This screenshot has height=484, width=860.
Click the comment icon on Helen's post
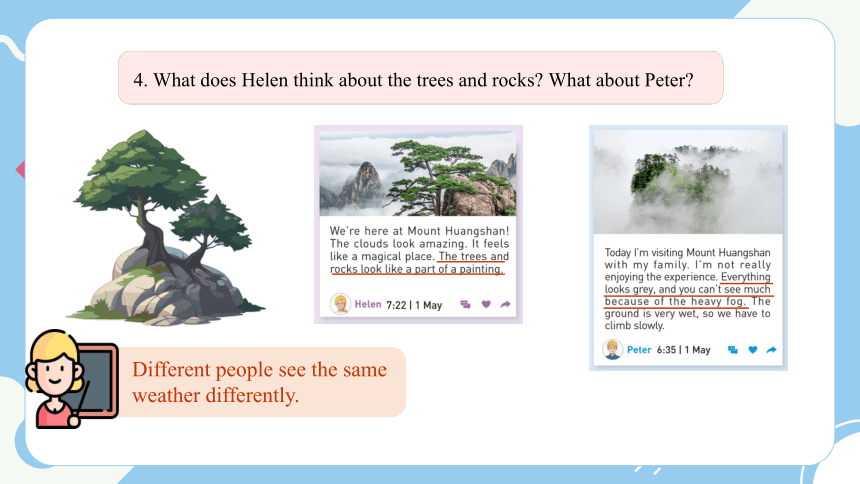465,305
